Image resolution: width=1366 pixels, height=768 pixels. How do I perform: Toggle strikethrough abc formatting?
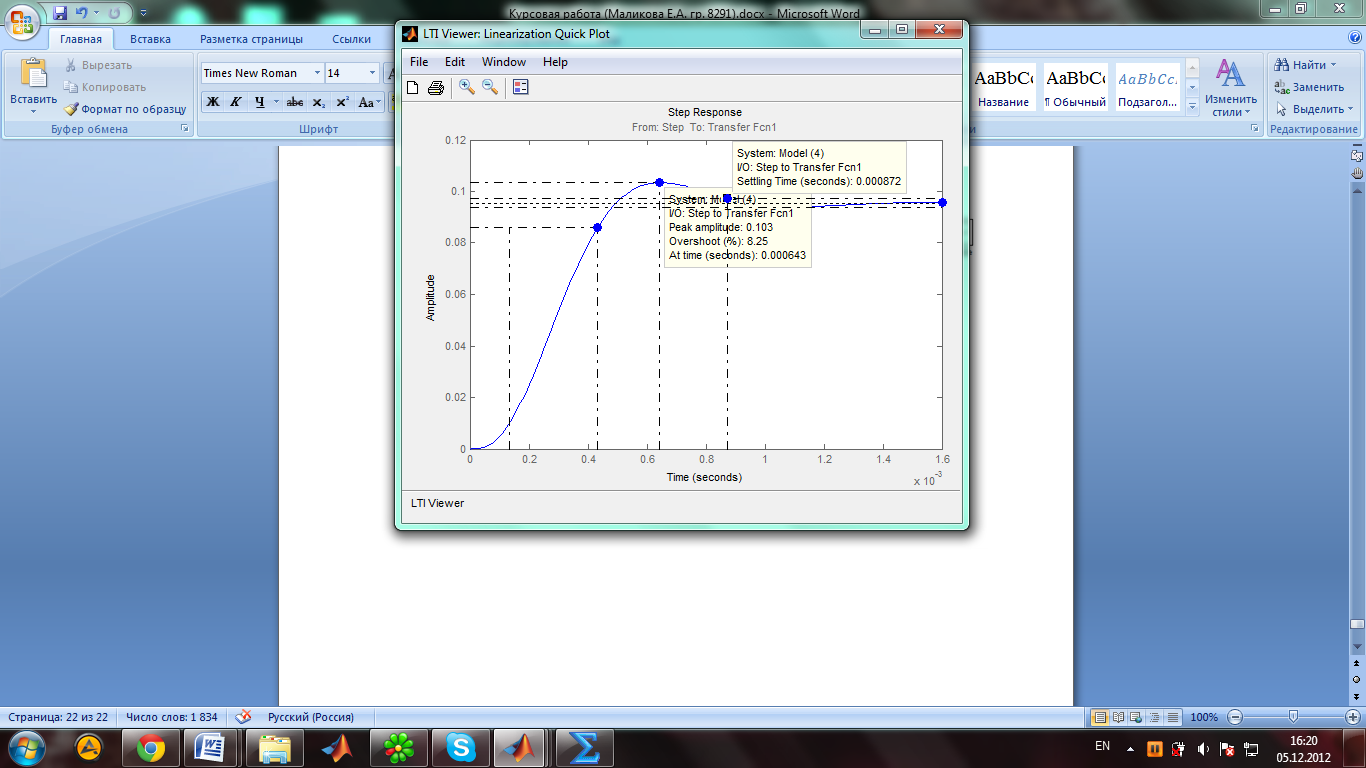(295, 102)
